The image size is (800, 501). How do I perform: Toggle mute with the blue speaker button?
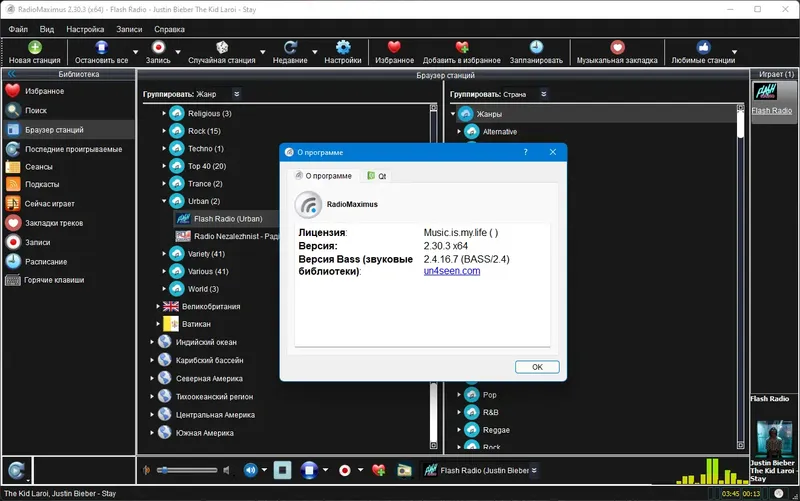(250, 470)
